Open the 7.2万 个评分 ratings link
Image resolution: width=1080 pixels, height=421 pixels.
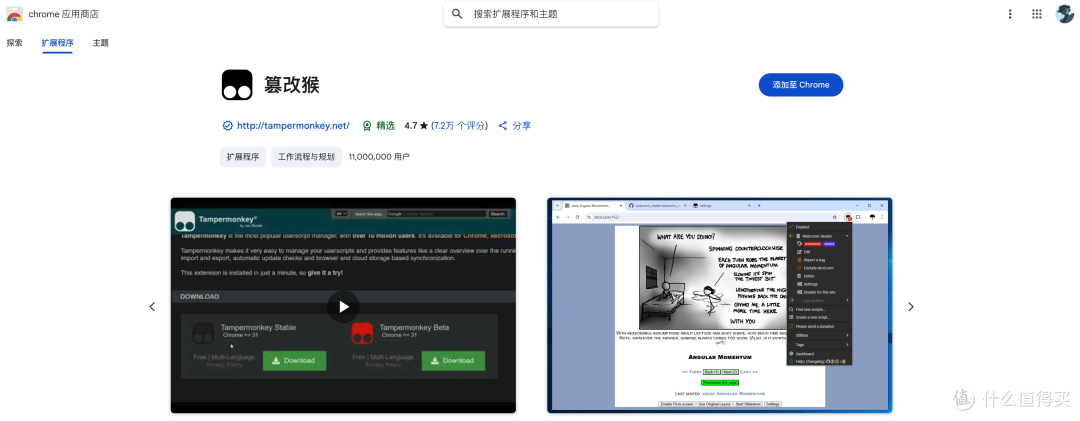click(459, 125)
